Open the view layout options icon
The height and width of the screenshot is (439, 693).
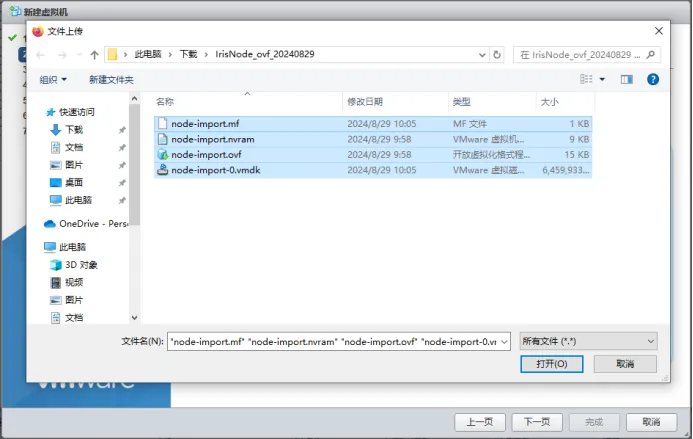click(x=586, y=79)
